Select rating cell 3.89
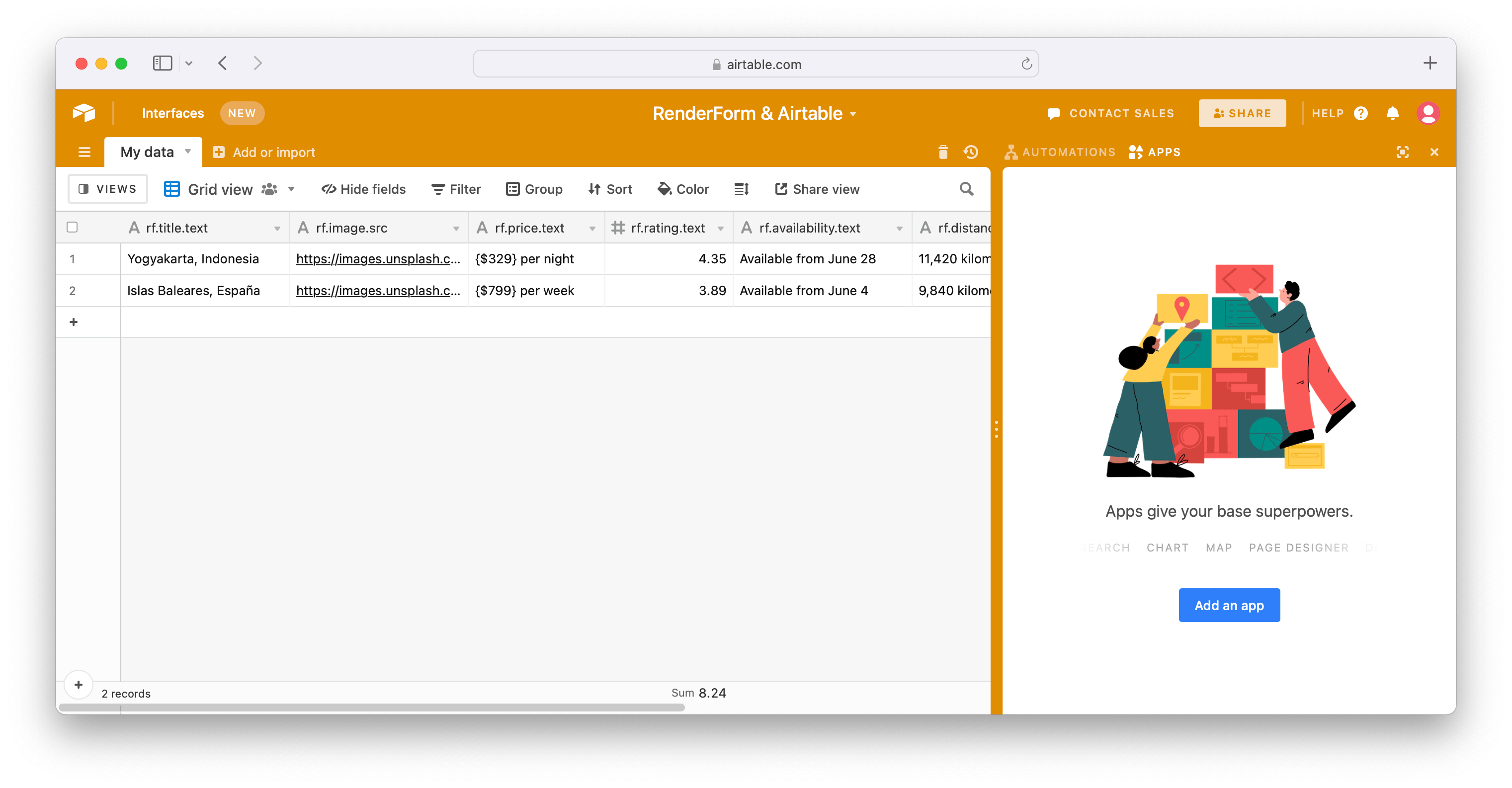This screenshot has width=1512, height=788. (x=669, y=291)
